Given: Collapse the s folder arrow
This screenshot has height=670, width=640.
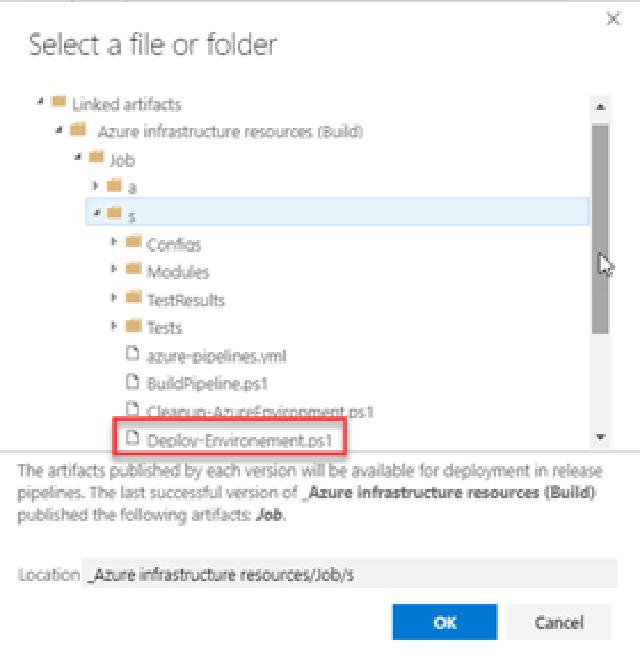Looking at the screenshot, I should pos(97,212).
